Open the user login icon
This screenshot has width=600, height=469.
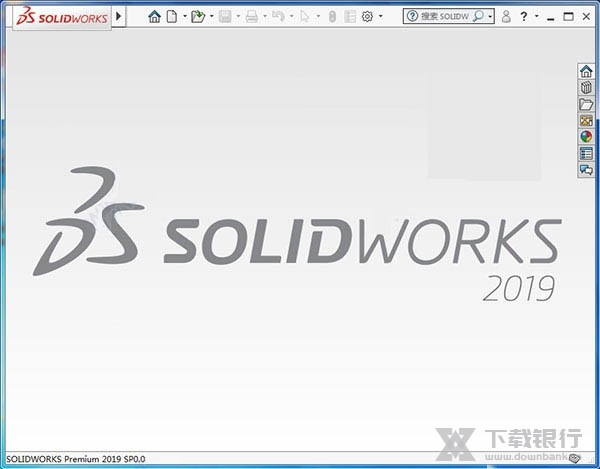pyautogui.click(x=506, y=16)
